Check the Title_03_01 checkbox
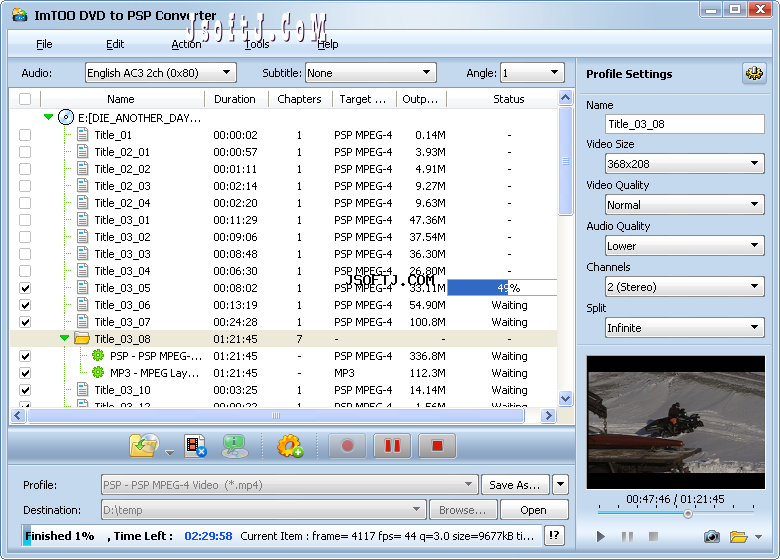Screen dimensions: 780x560 pos(25,220)
